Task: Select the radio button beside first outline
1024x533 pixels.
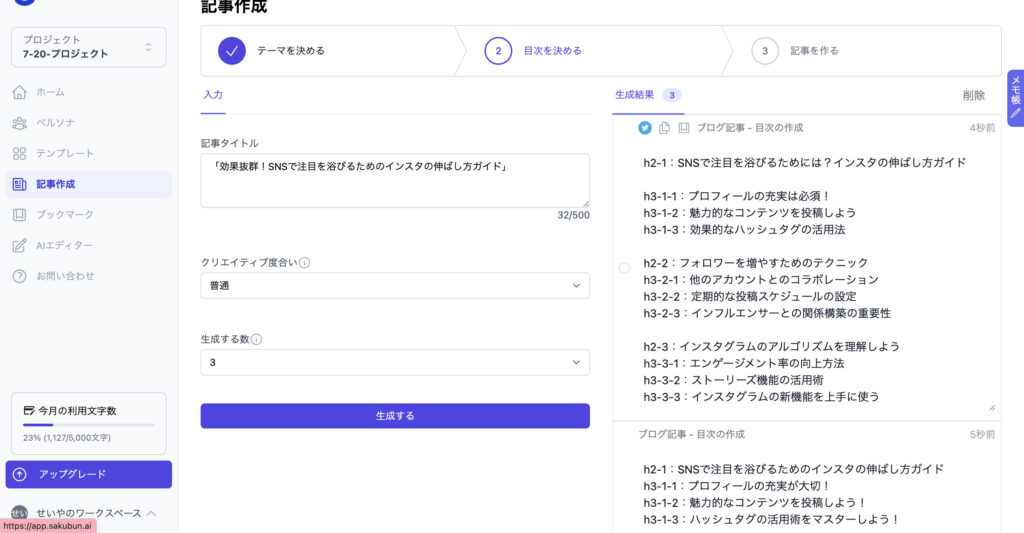Action: coord(624,268)
